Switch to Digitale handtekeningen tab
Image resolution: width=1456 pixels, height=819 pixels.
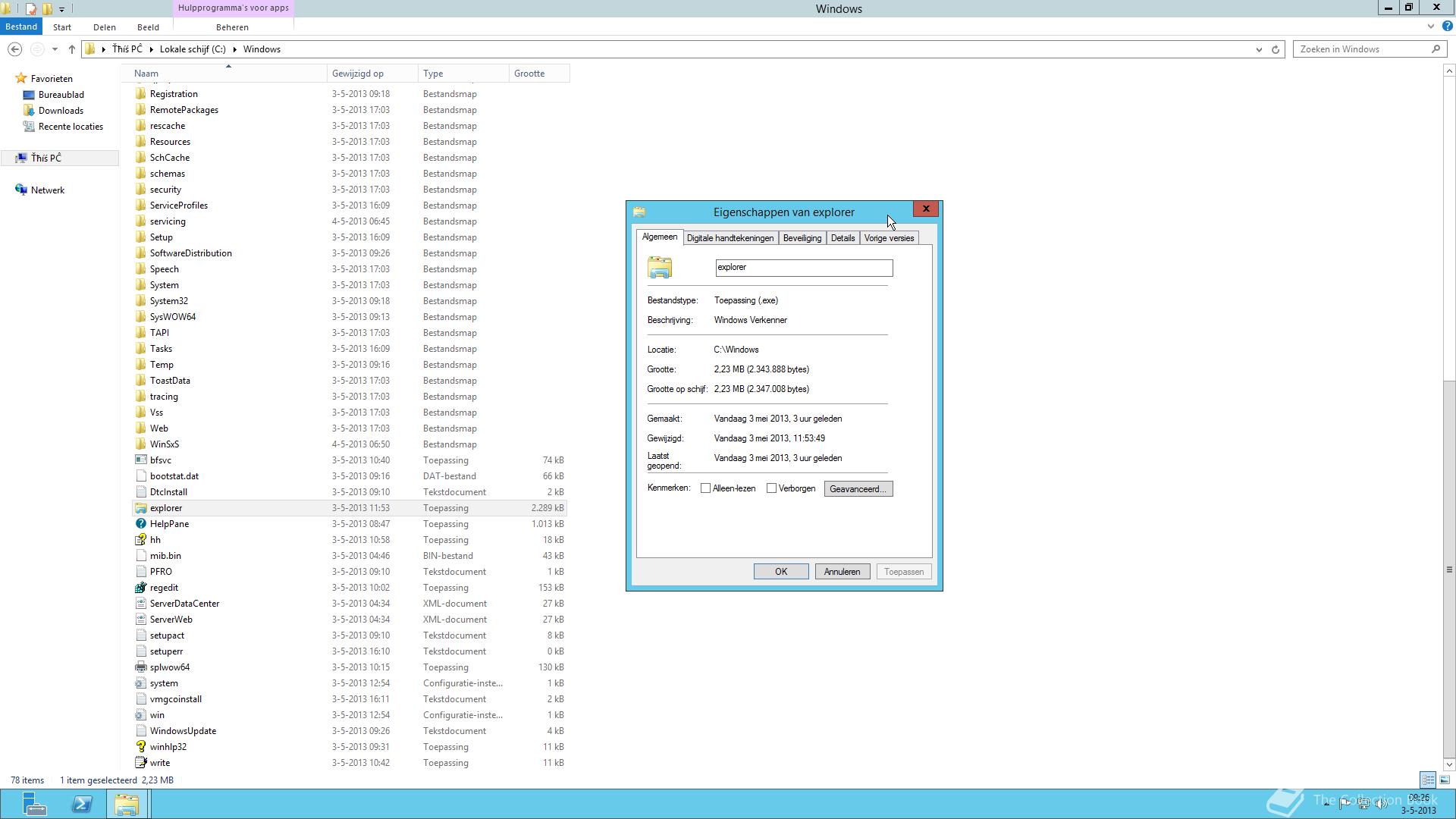[x=730, y=238]
